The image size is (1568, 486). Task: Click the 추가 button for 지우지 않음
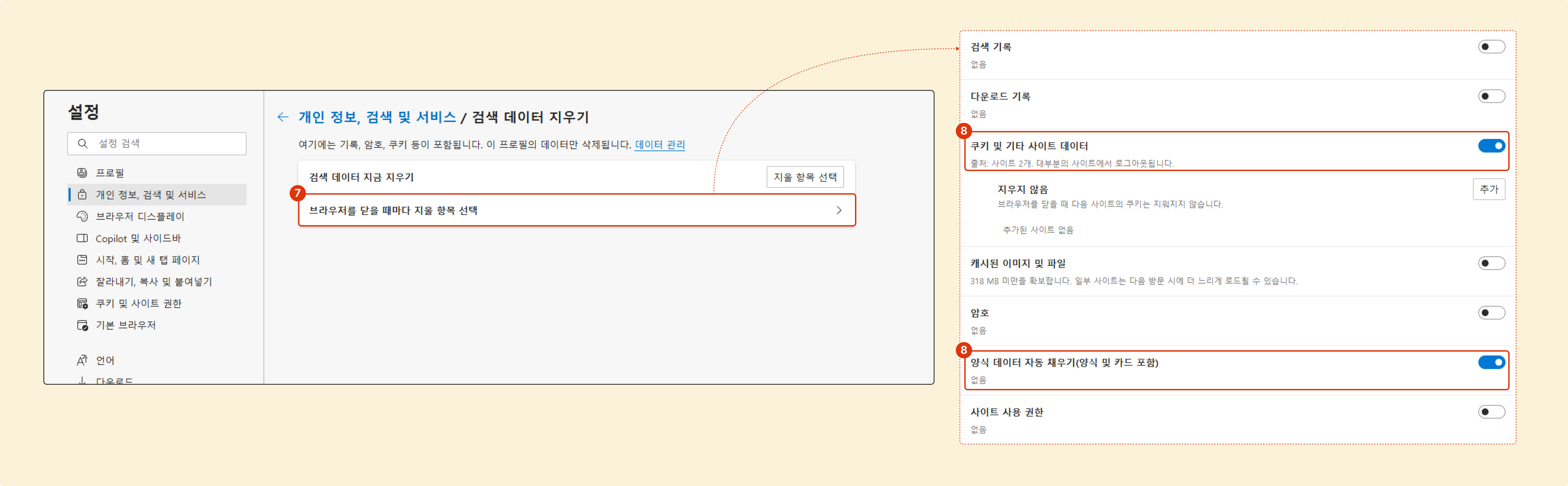click(x=1488, y=189)
